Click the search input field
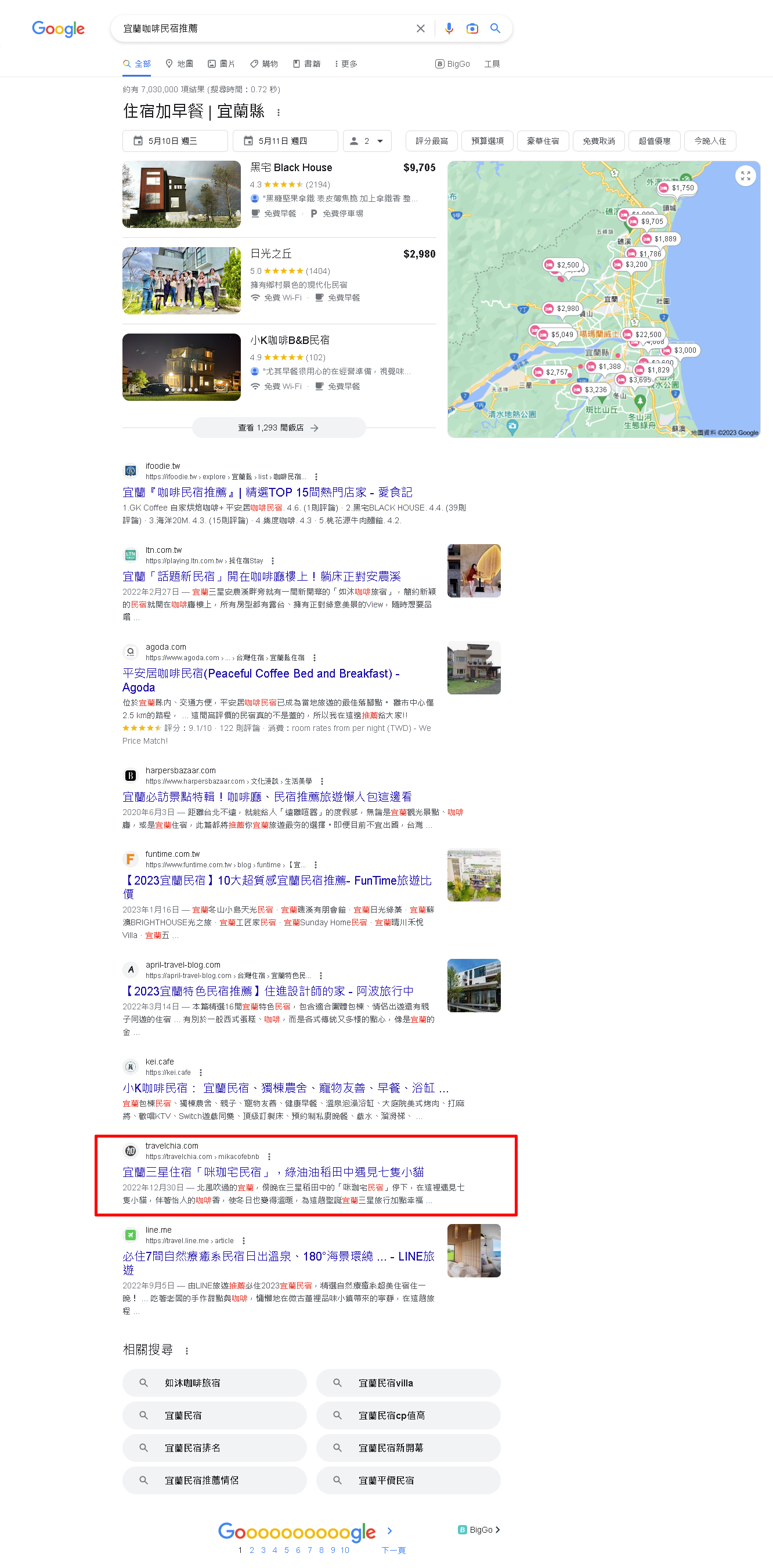Viewport: 773px width, 1568px height. point(265,28)
